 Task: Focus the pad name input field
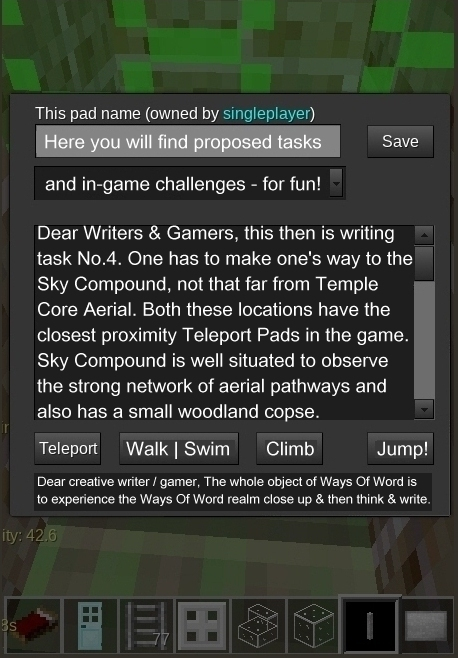[x=188, y=141]
